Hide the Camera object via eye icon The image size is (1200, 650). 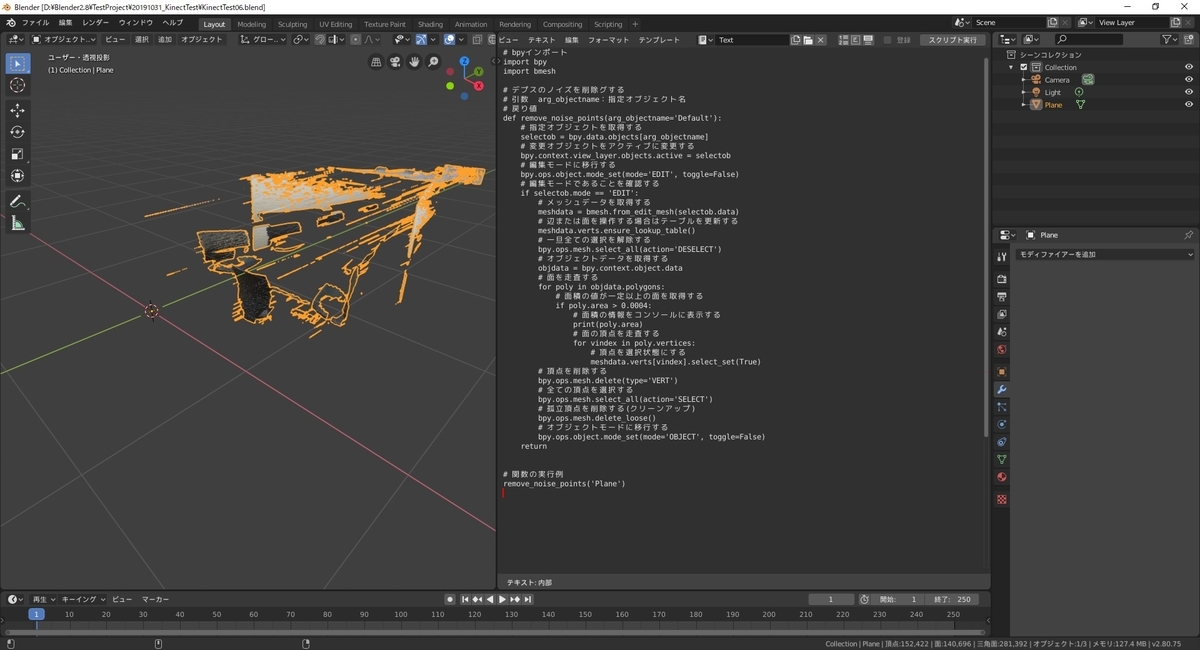click(1189, 80)
